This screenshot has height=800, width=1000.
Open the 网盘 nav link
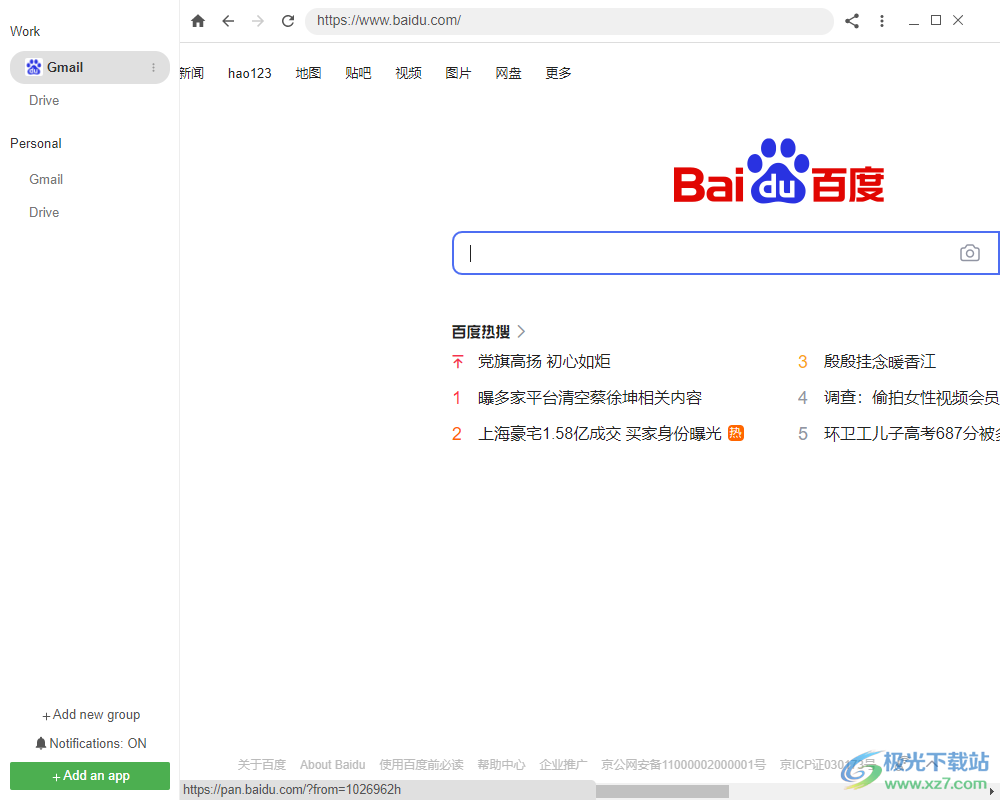pyautogui.click(x=508, y=73)
